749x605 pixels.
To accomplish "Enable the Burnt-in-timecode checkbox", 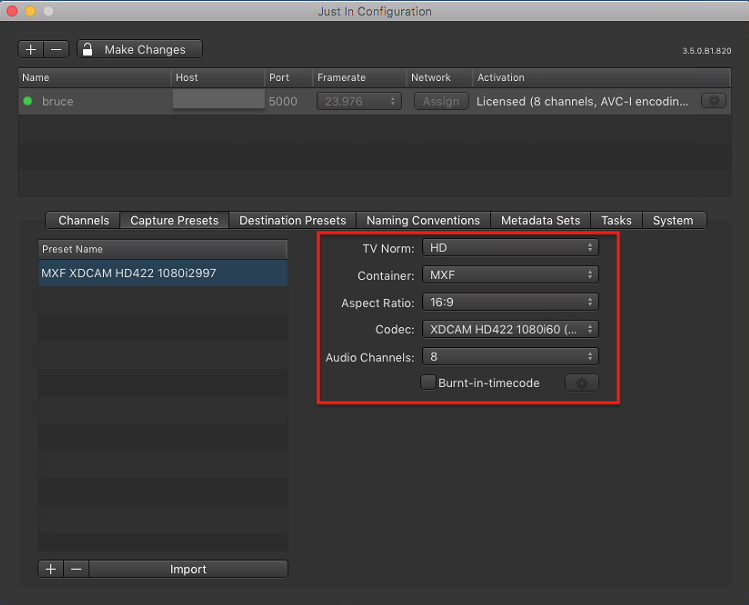I will (428, 382).
